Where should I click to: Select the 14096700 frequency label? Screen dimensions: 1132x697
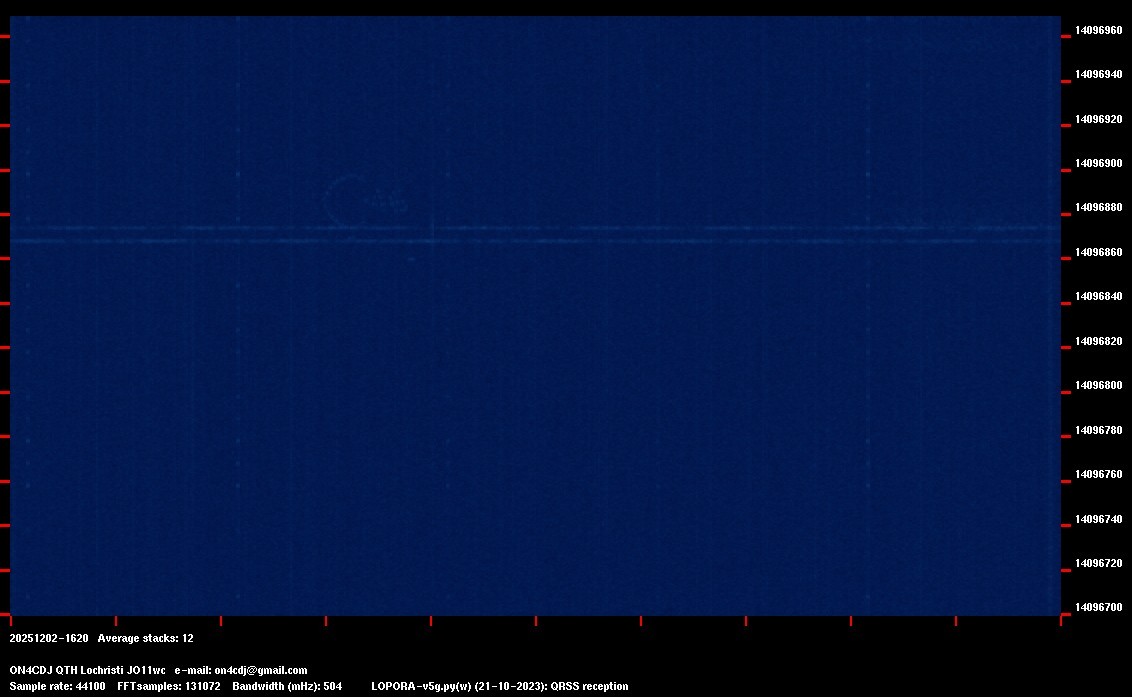pos(1098,607)
